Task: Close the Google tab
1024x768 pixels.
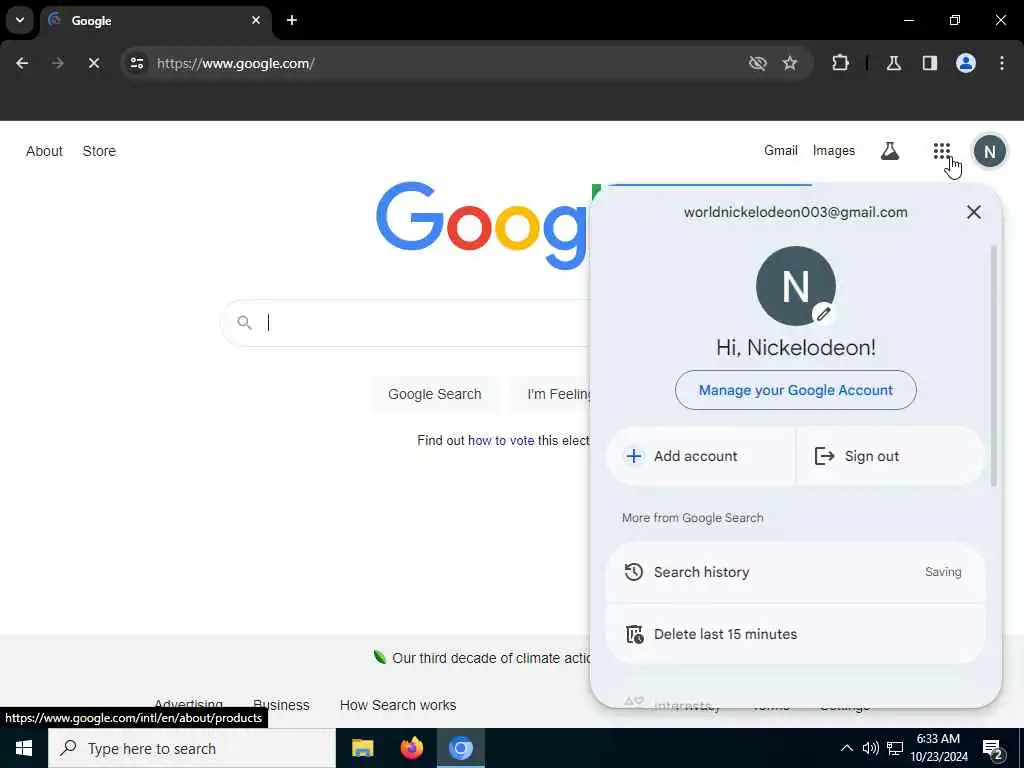Action: [x=256, y=20]
